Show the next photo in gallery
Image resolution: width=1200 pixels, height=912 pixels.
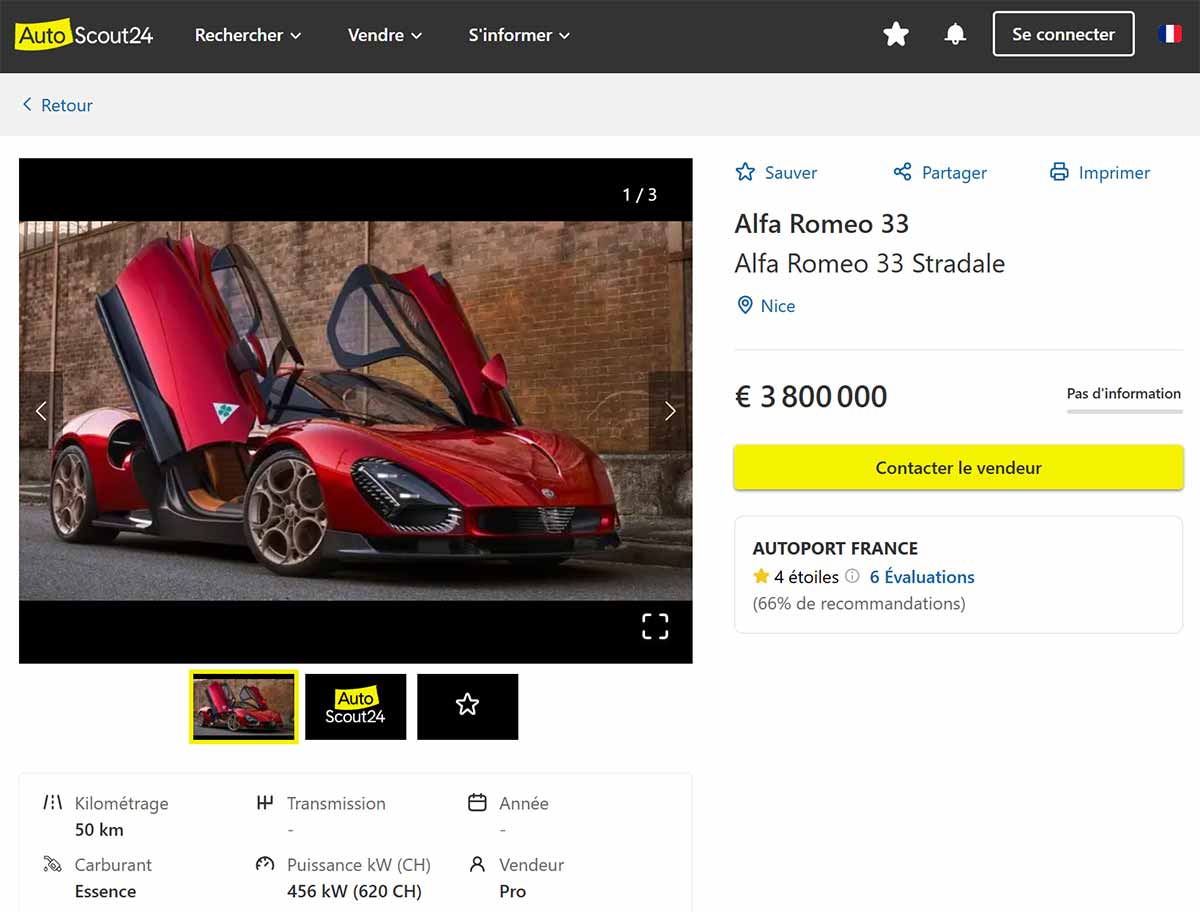[670, 410]
